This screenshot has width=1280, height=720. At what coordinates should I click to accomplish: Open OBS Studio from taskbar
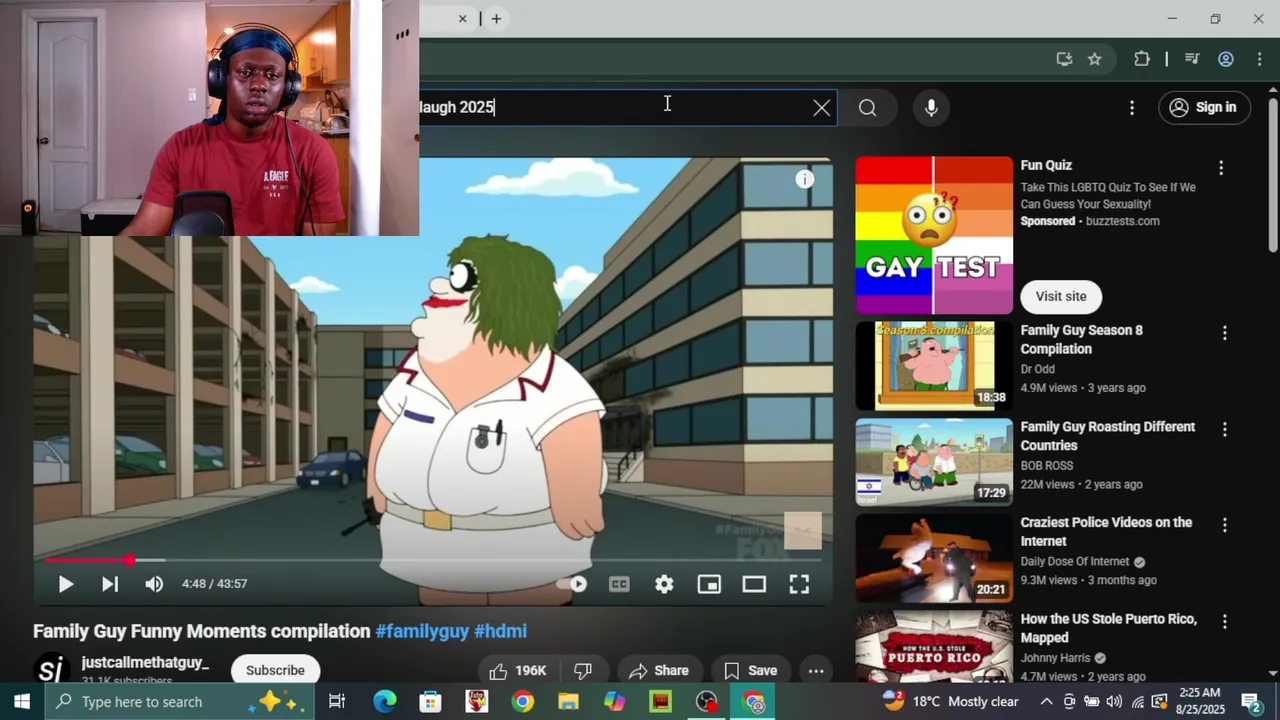[x=707, y=702]
